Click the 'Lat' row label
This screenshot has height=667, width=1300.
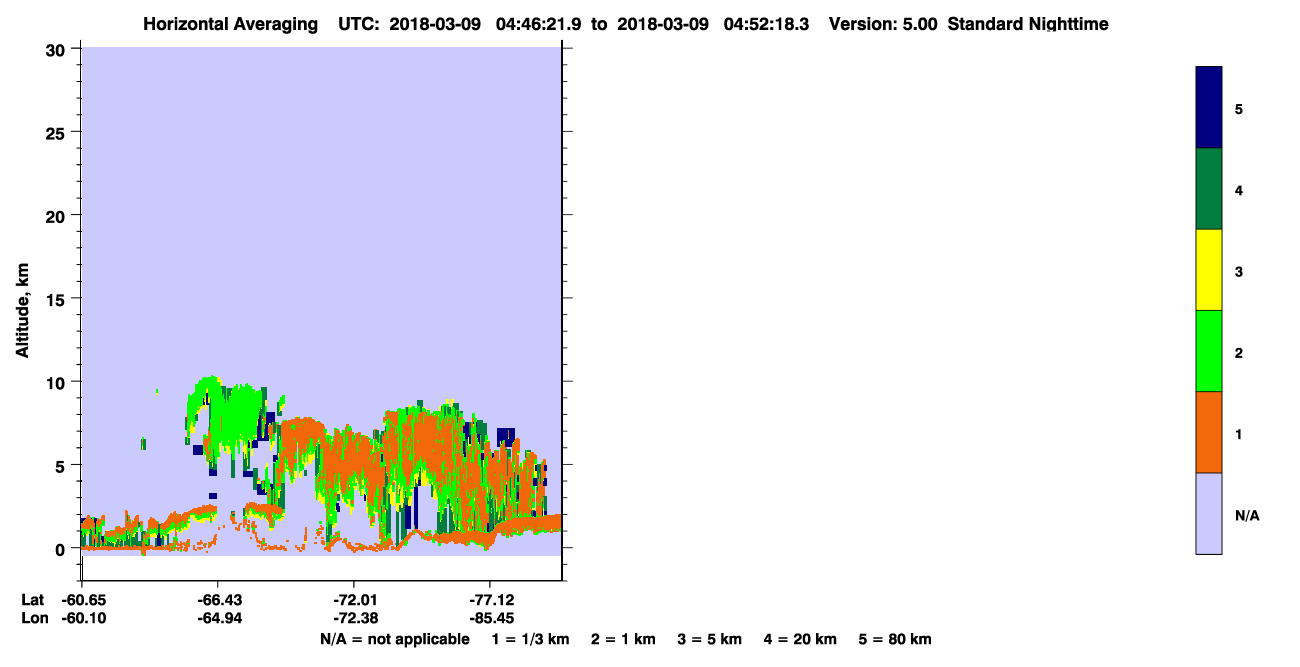click(x=32, y=600)
